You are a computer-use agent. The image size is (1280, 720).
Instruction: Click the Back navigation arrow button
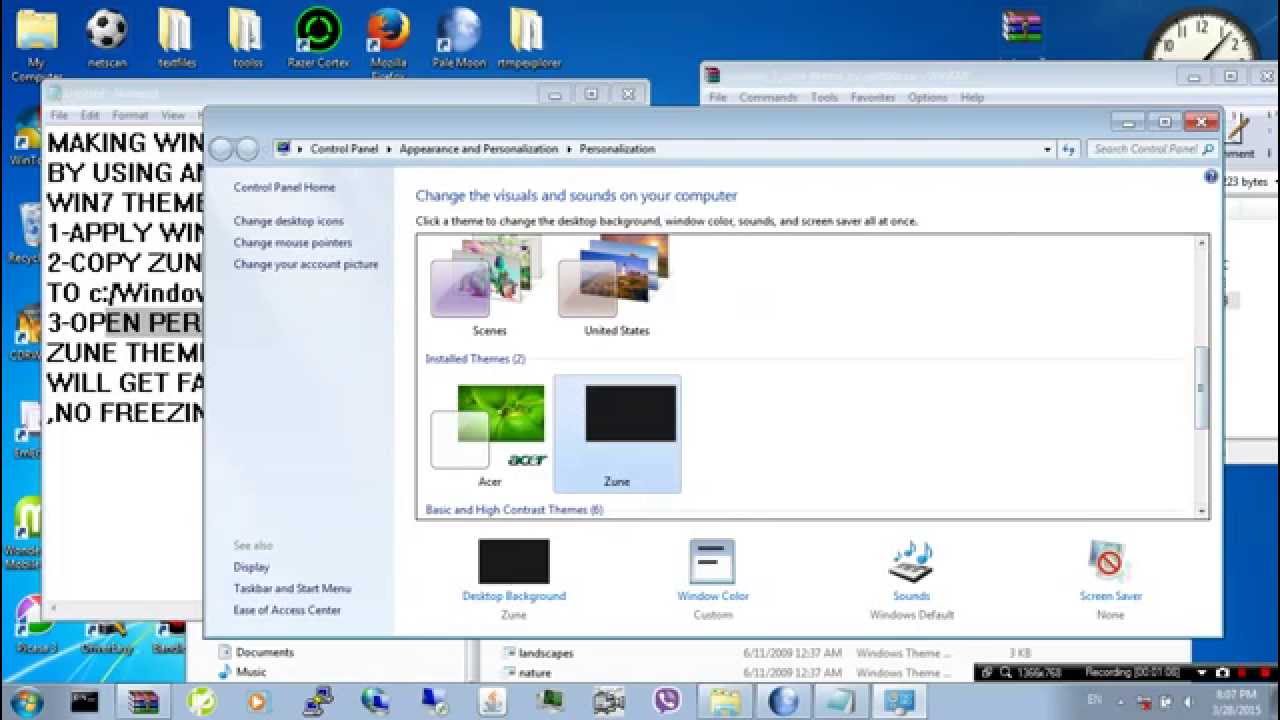pyautogui.click(x=221, y=149)
